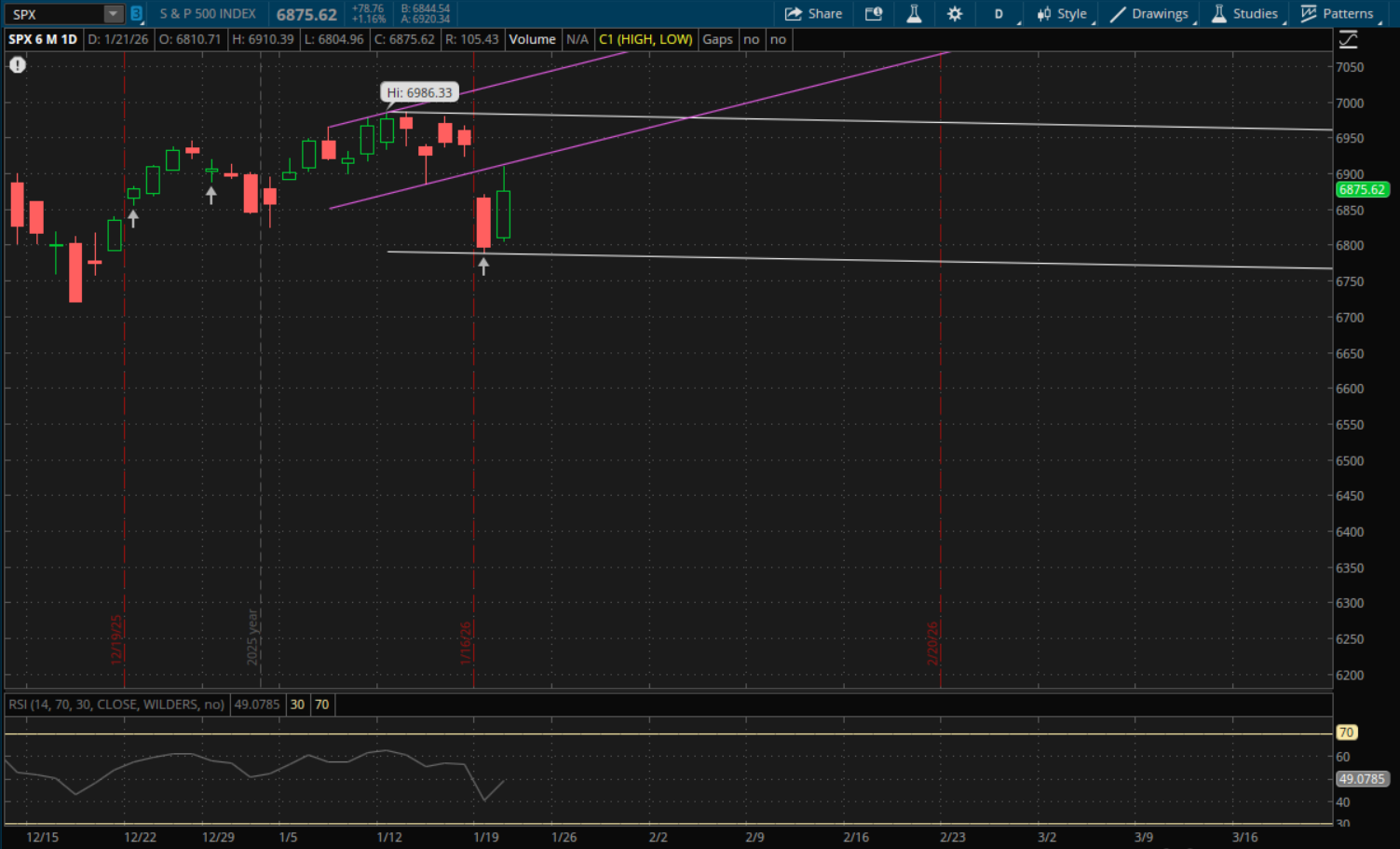Click the price axis scale icon
This screenshot has width=1400, height=849.
coord(1348,40)
